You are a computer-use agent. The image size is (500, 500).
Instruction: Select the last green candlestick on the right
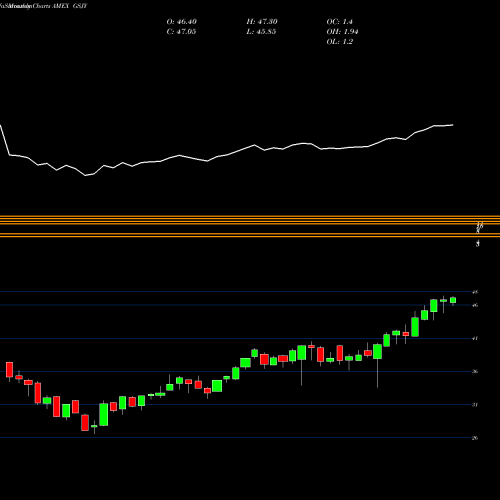pos(453,300)
